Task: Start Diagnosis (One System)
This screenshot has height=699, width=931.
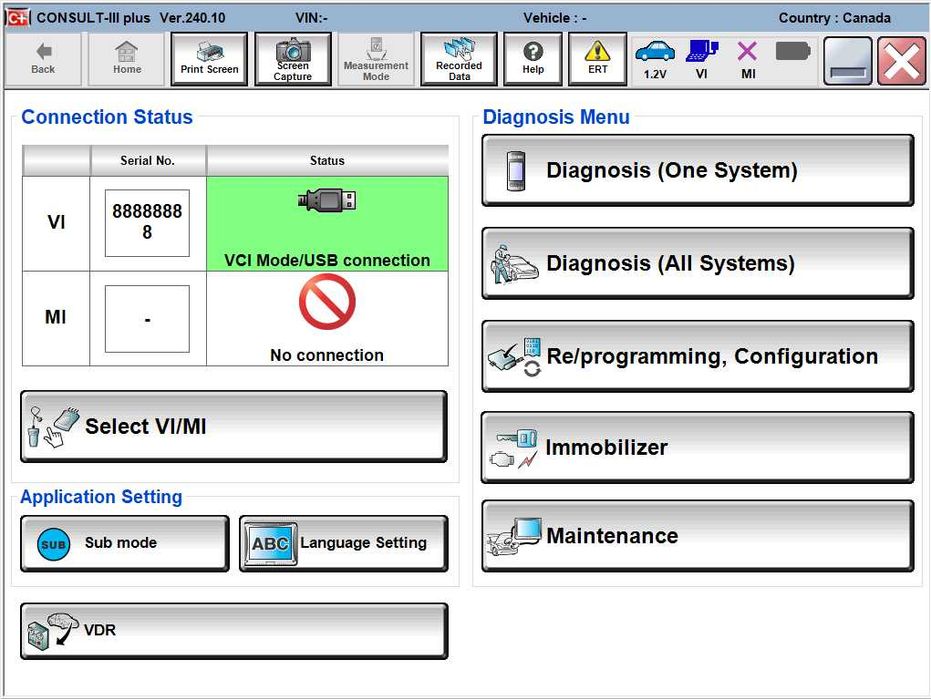Action: [x=698, y=170]
